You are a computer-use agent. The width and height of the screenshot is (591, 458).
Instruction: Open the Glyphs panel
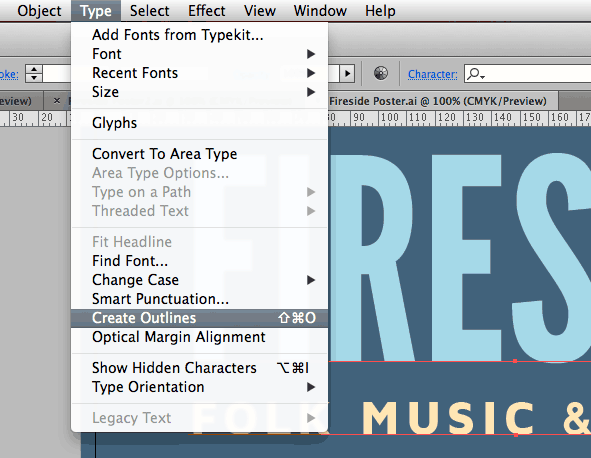click(x=199, y=123)
